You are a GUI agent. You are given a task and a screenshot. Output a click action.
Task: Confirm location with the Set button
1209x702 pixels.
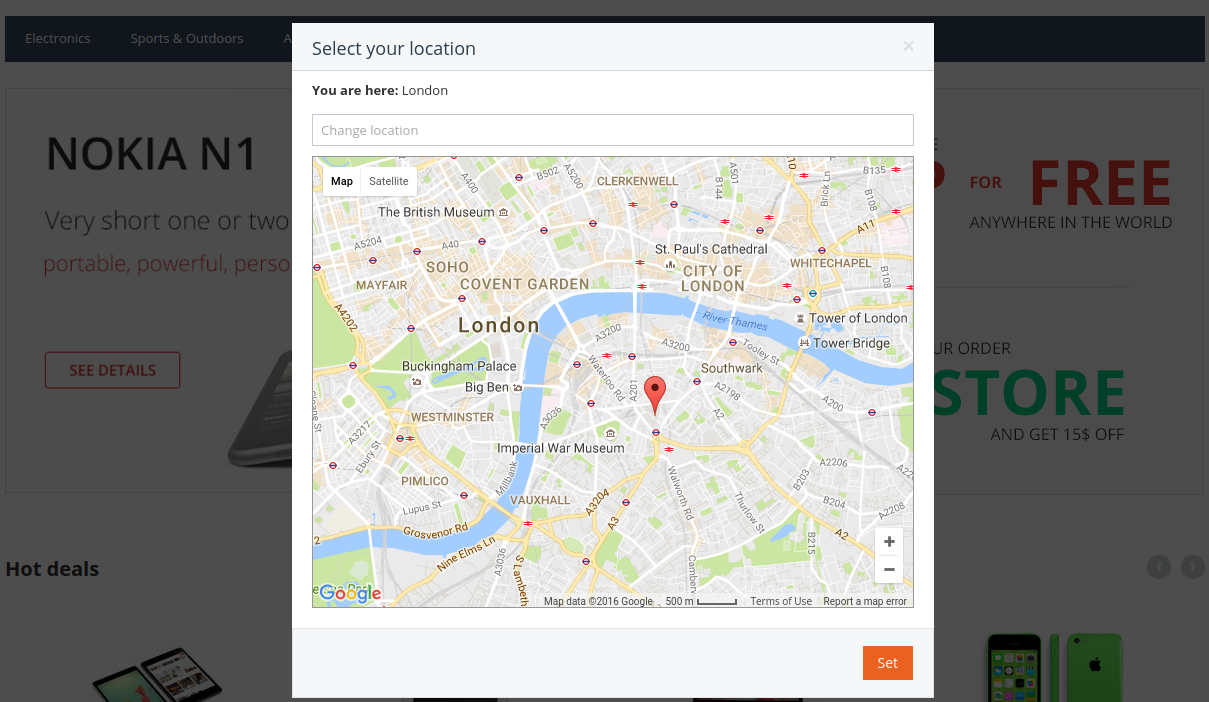click(888, 663)
